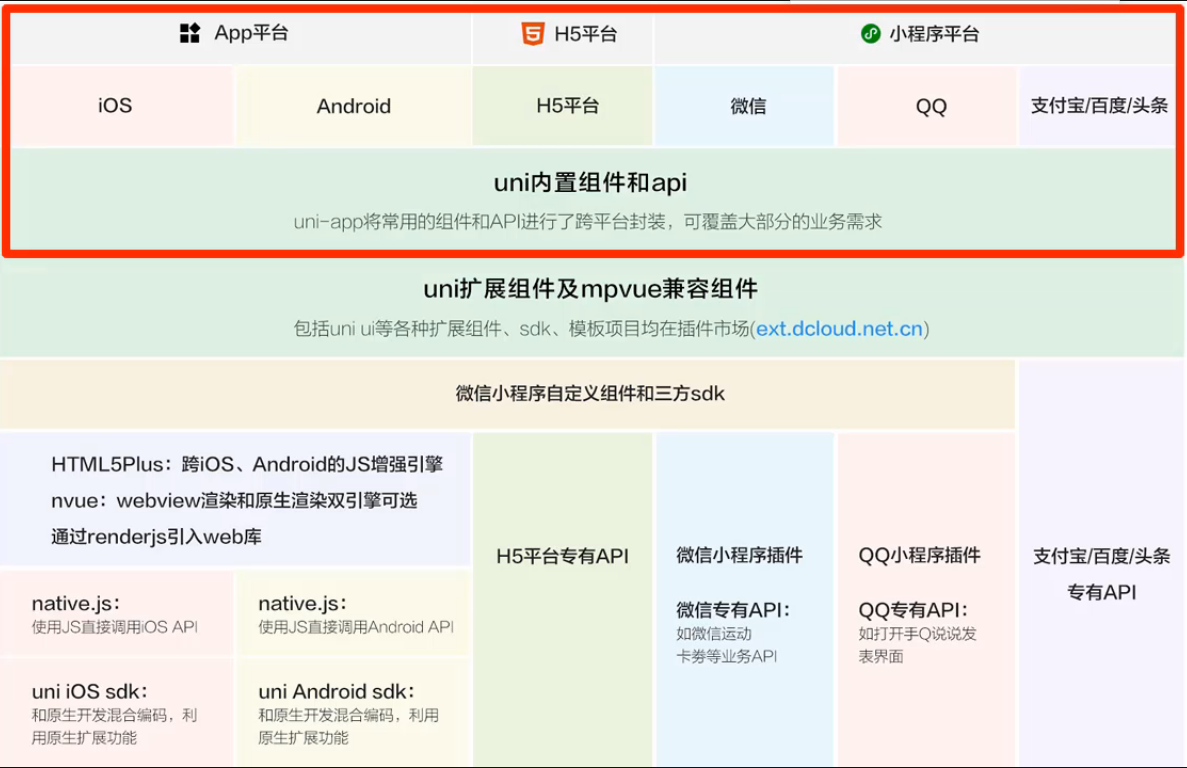Click the HTML5Plus JS增强引擎 line

pos(247,464)
